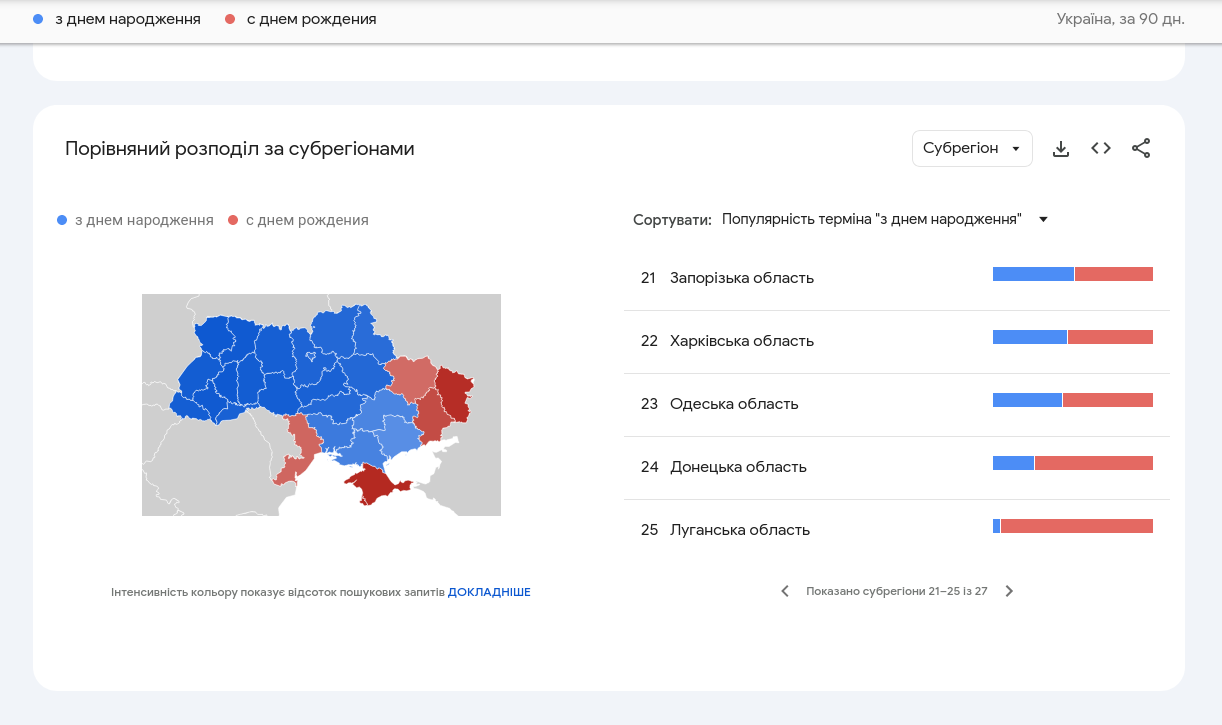Open Донецька область in the list
This screenshot has width=1222, height=725.
click(x=738, y=467)
